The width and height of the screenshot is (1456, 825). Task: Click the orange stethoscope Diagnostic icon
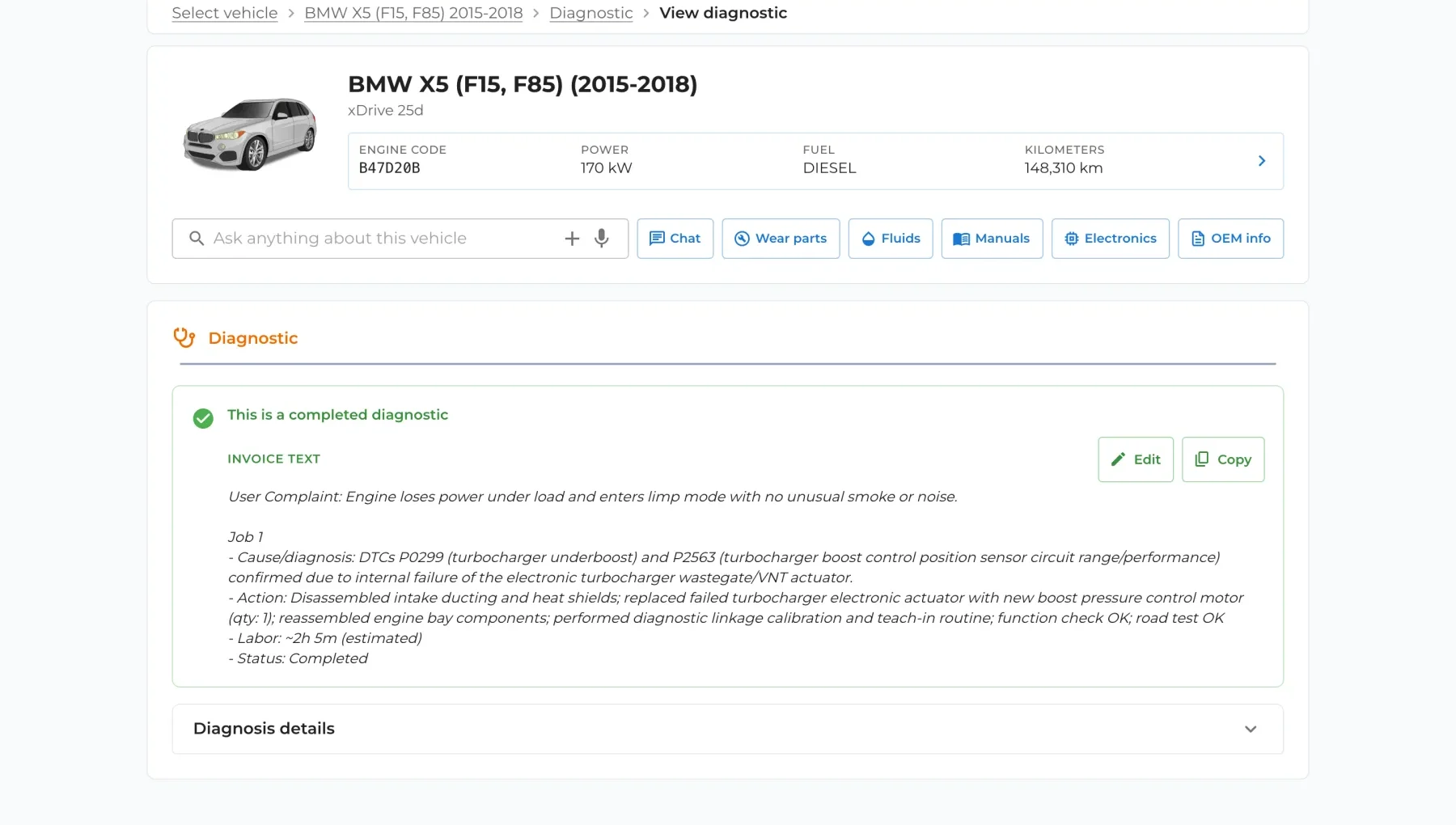click(184, 338)
